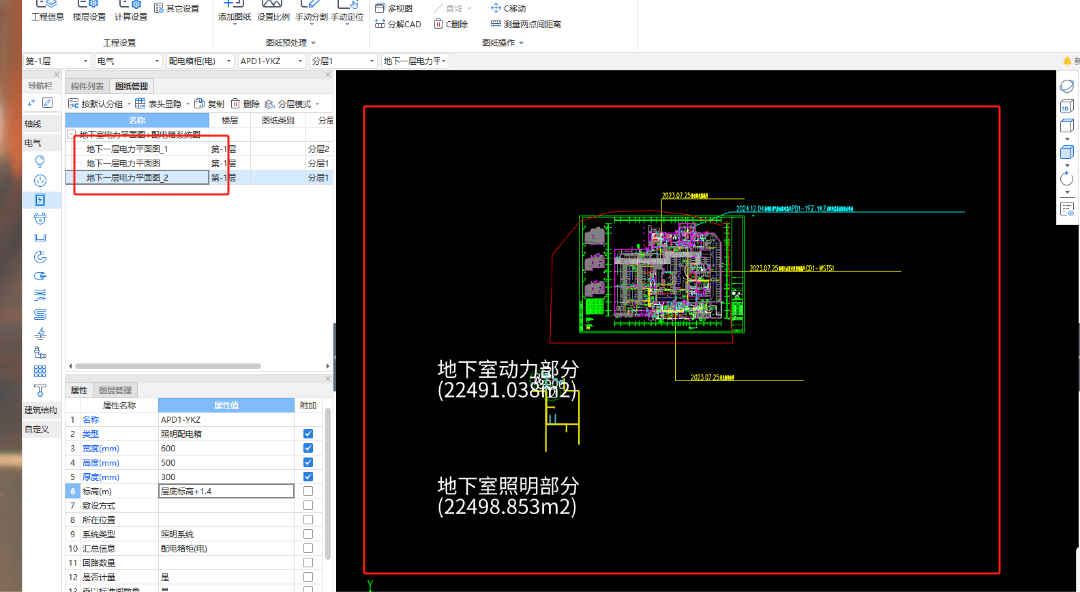Select 自定义 category in navigation bar
Screen dimensions: 1080x592
41,429
